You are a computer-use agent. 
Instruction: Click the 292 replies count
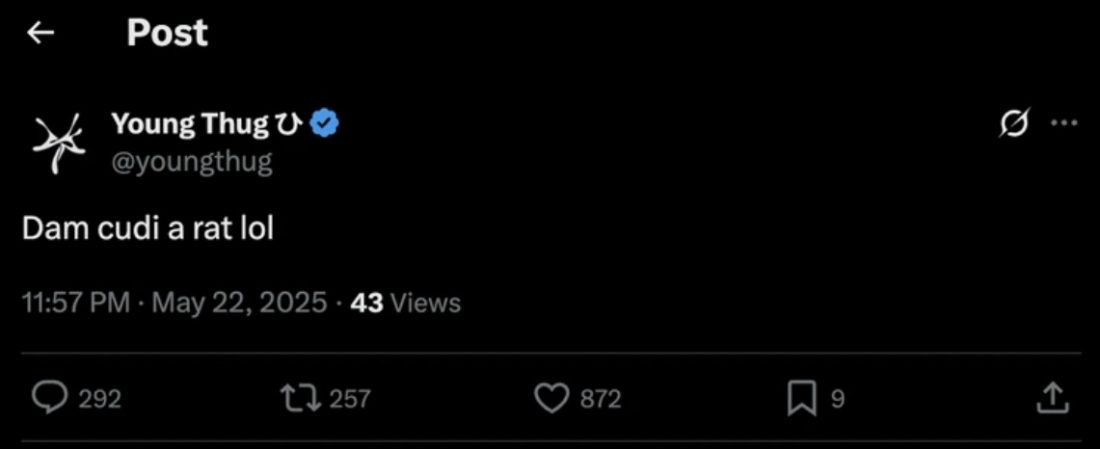(x=100, y=399)
